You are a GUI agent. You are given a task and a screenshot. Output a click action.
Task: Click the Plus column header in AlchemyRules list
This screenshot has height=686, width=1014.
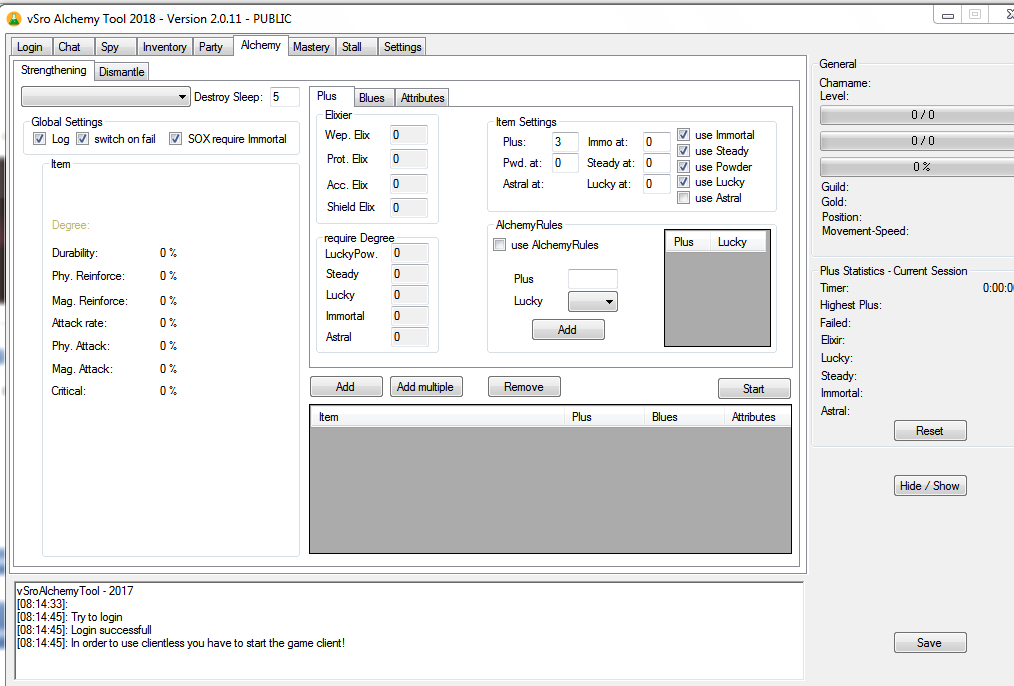(688, 242)
